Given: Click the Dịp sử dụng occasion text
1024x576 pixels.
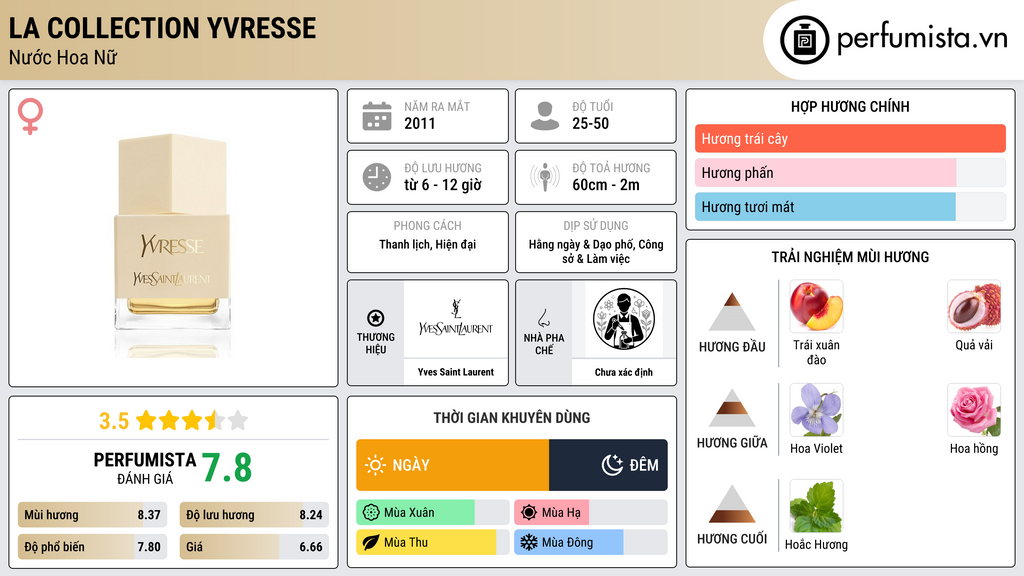Looking at the screenshot, I should click(x=596, y=251).
